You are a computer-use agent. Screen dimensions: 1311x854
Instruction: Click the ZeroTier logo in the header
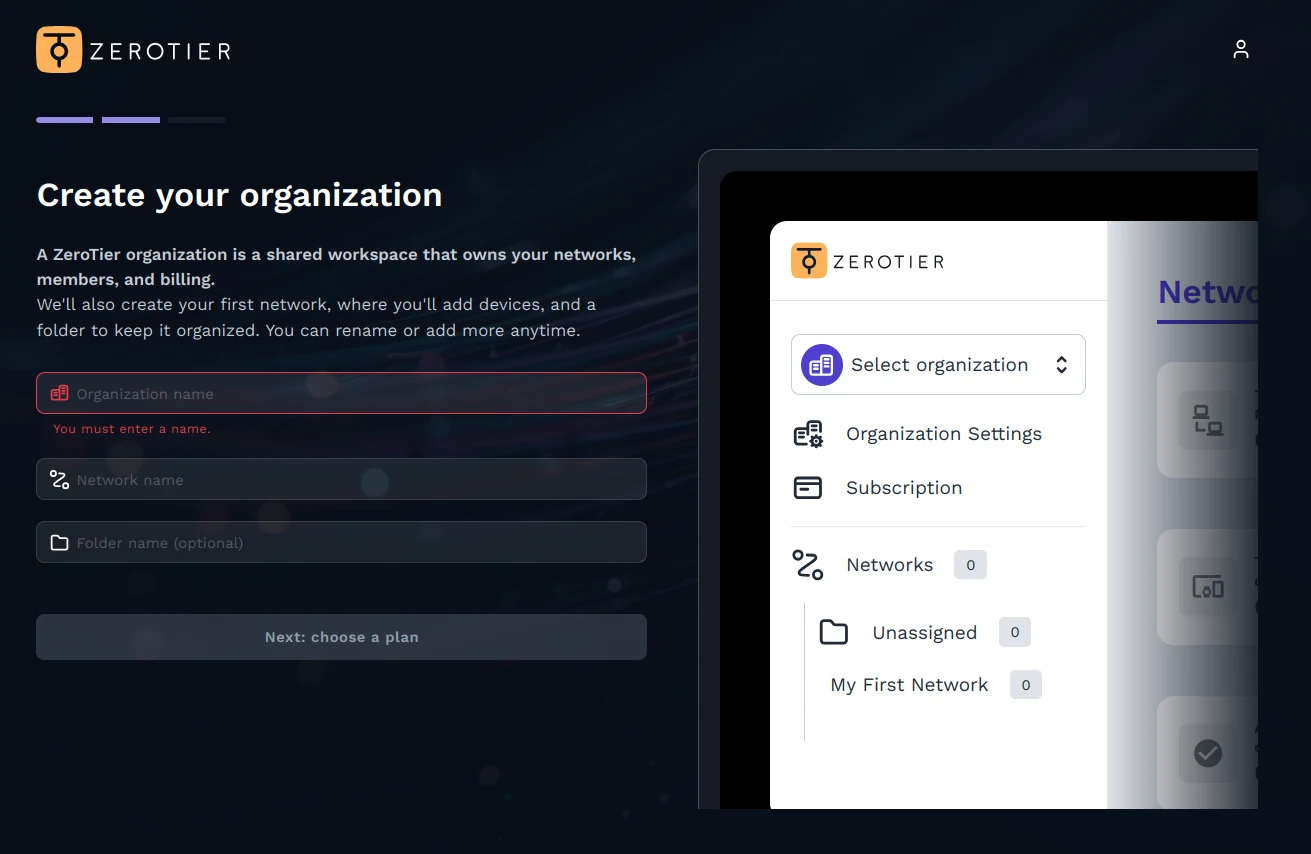pos(133,50)
